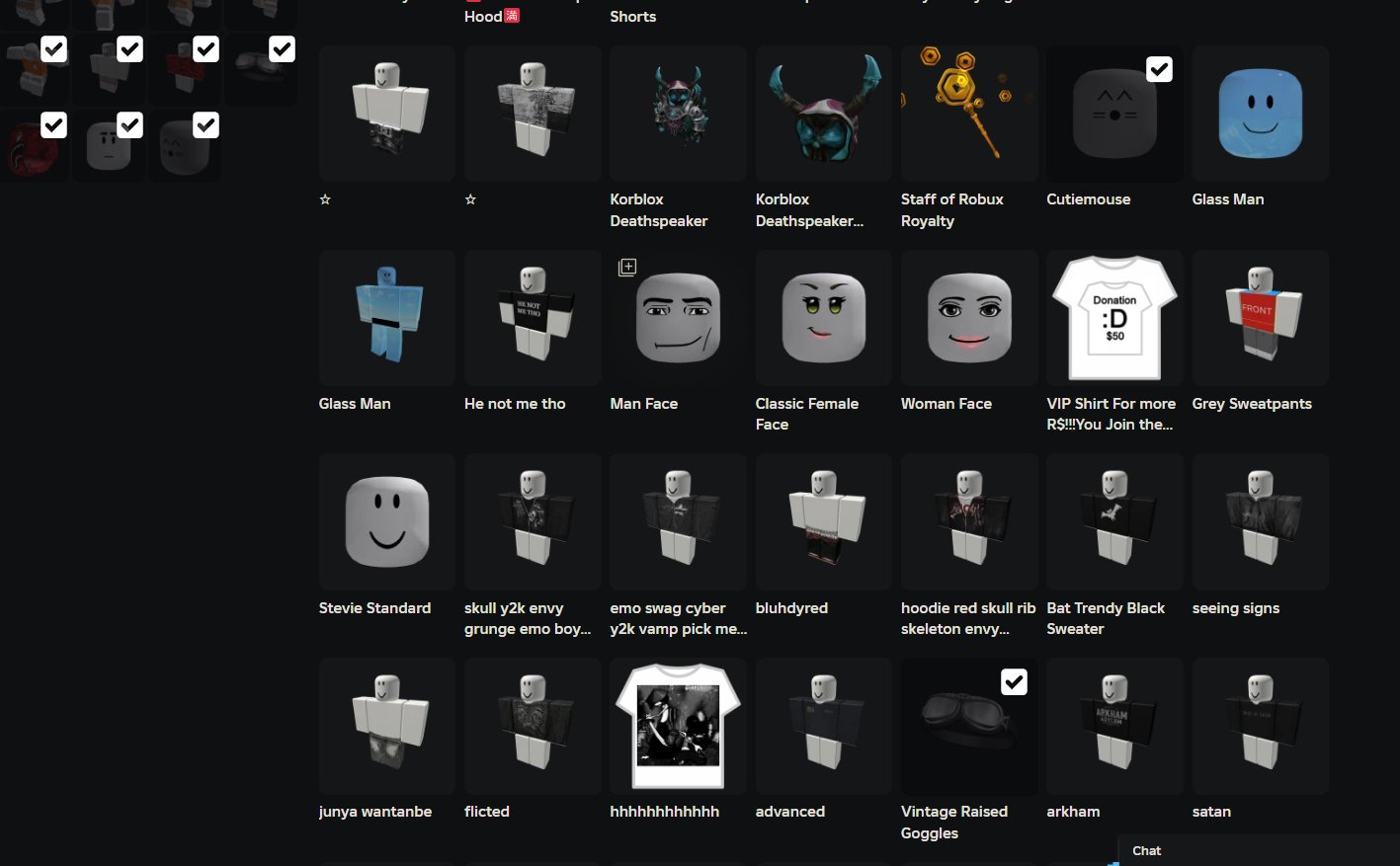
Task: Open the bundle icon on the Man Face card
Action: (x=627, y=268)
